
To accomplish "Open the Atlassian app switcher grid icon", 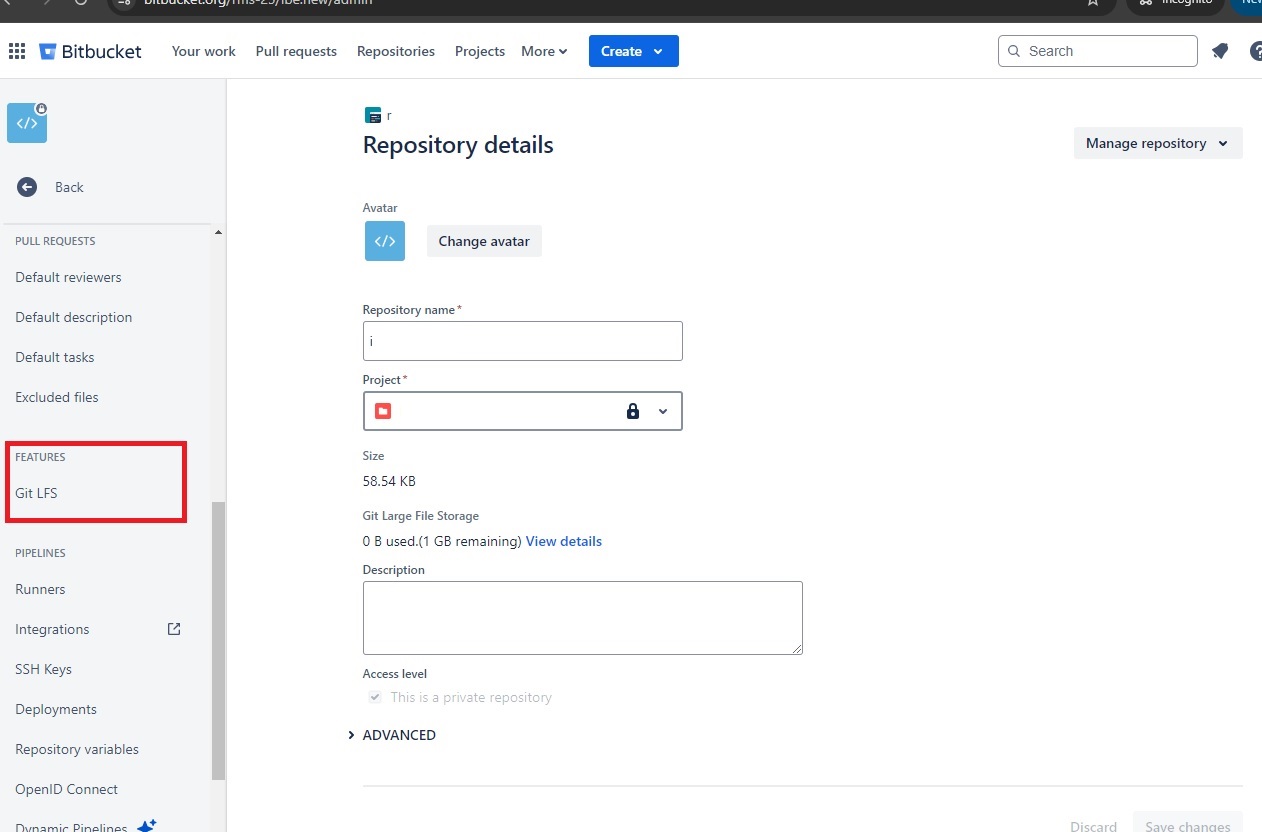I will (x=16, y=50).
